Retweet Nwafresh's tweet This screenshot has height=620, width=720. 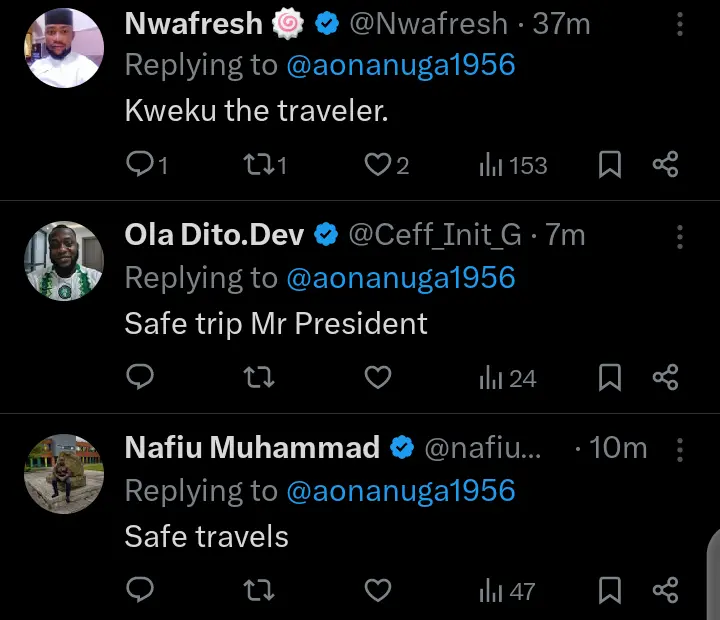(x=258, y=165)
